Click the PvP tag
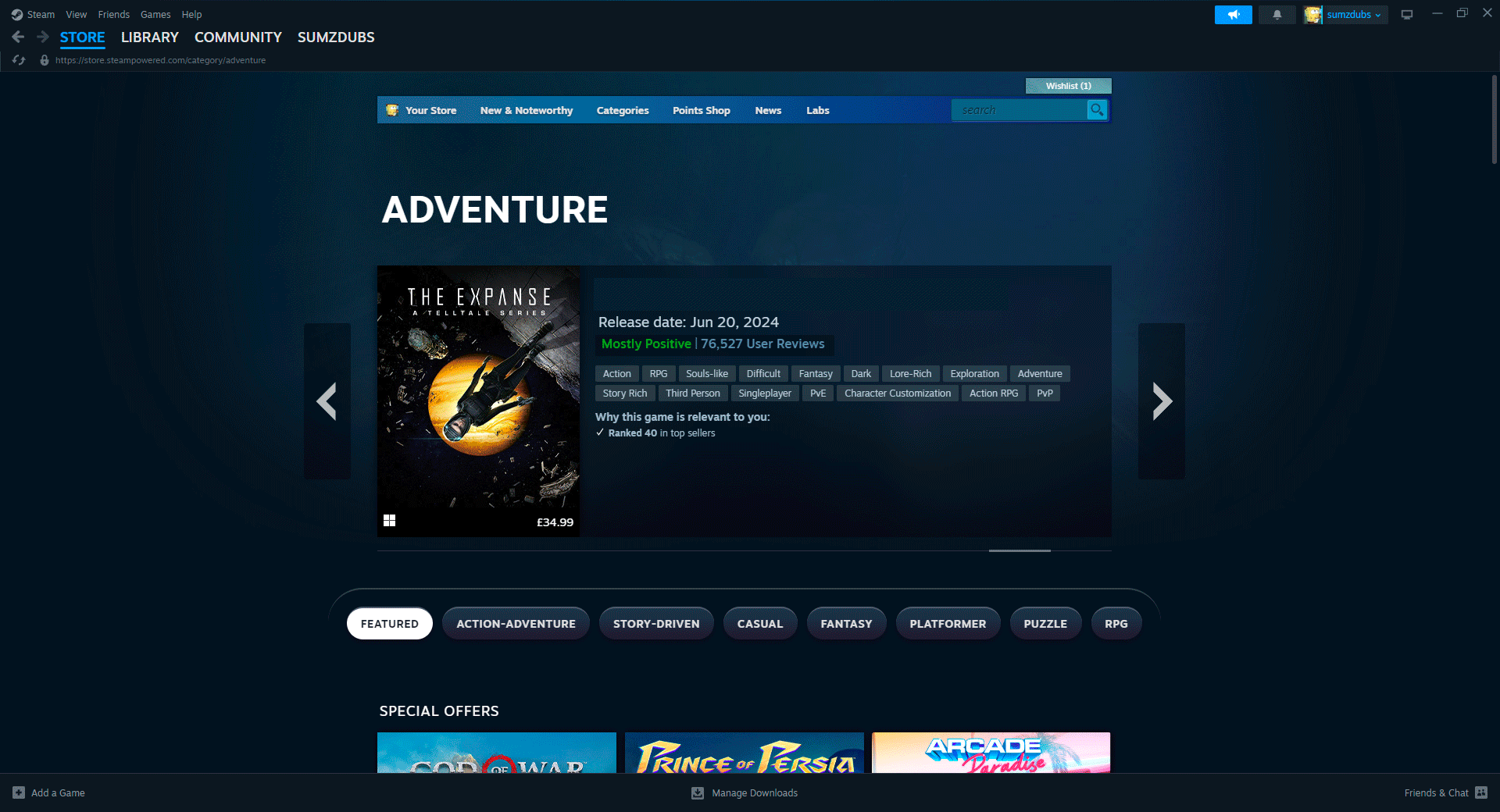The height and width of the screenshot is (812, 1500). 1045,393
